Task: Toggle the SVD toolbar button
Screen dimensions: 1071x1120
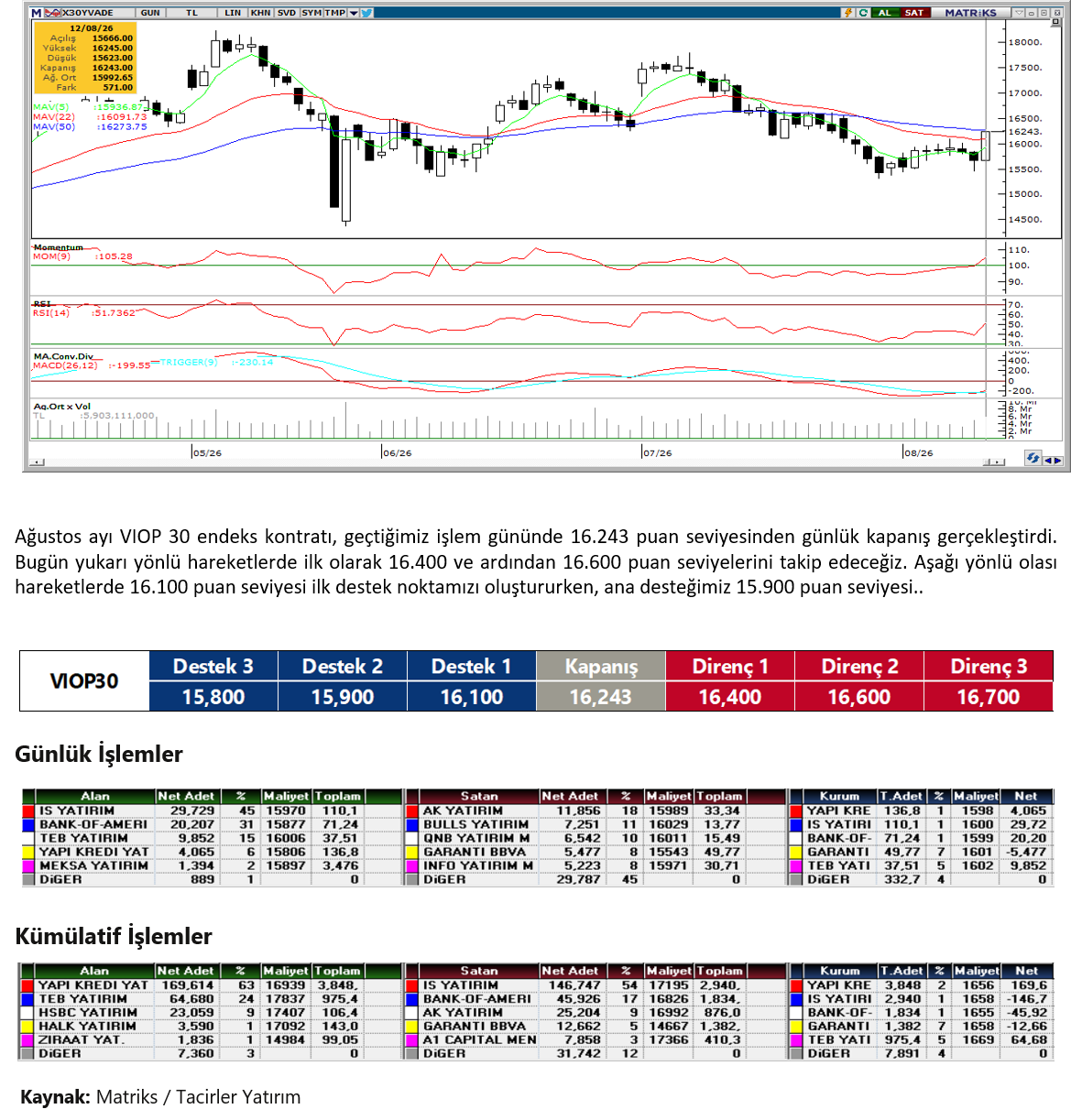Action: [x=286, y=13]
